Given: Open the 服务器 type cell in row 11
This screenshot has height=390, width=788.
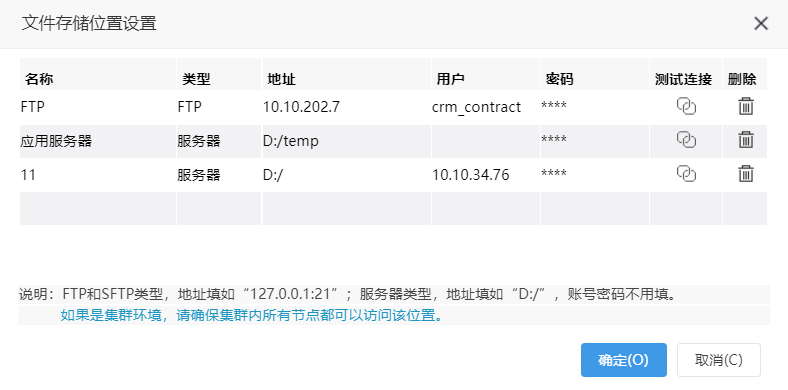Looking at the screenshot, I should coord(219,174).
